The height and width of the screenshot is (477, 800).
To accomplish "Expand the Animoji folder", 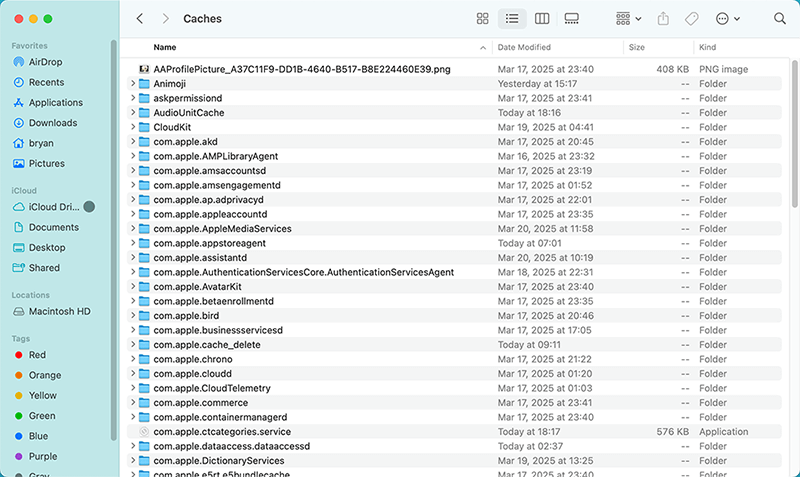I will 133,83.
